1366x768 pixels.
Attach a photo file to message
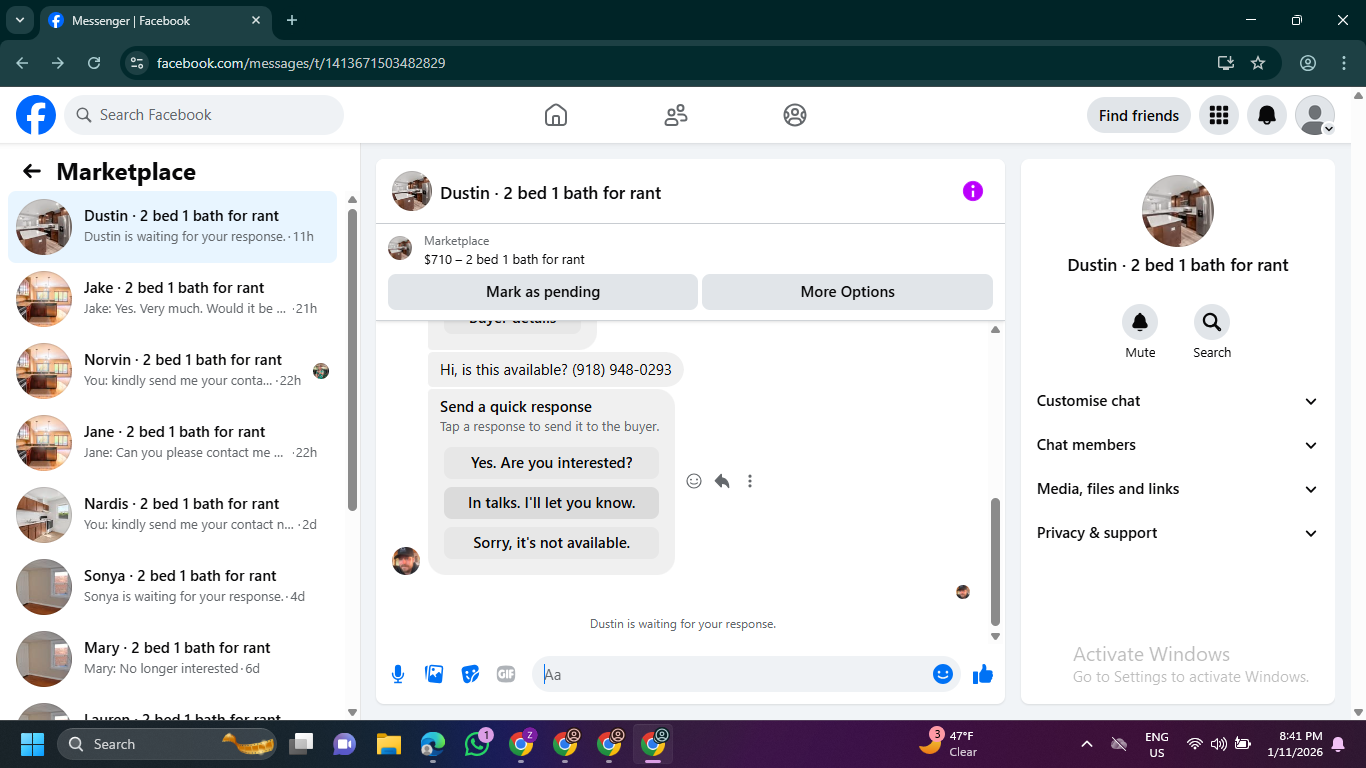[434, 674]
